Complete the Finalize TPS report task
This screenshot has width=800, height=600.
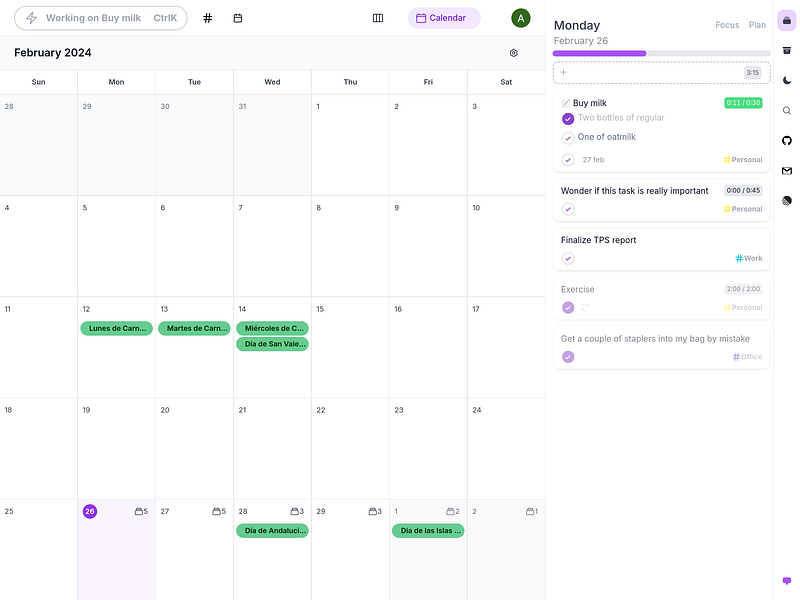pyautogui.click(x=568, y=258)
